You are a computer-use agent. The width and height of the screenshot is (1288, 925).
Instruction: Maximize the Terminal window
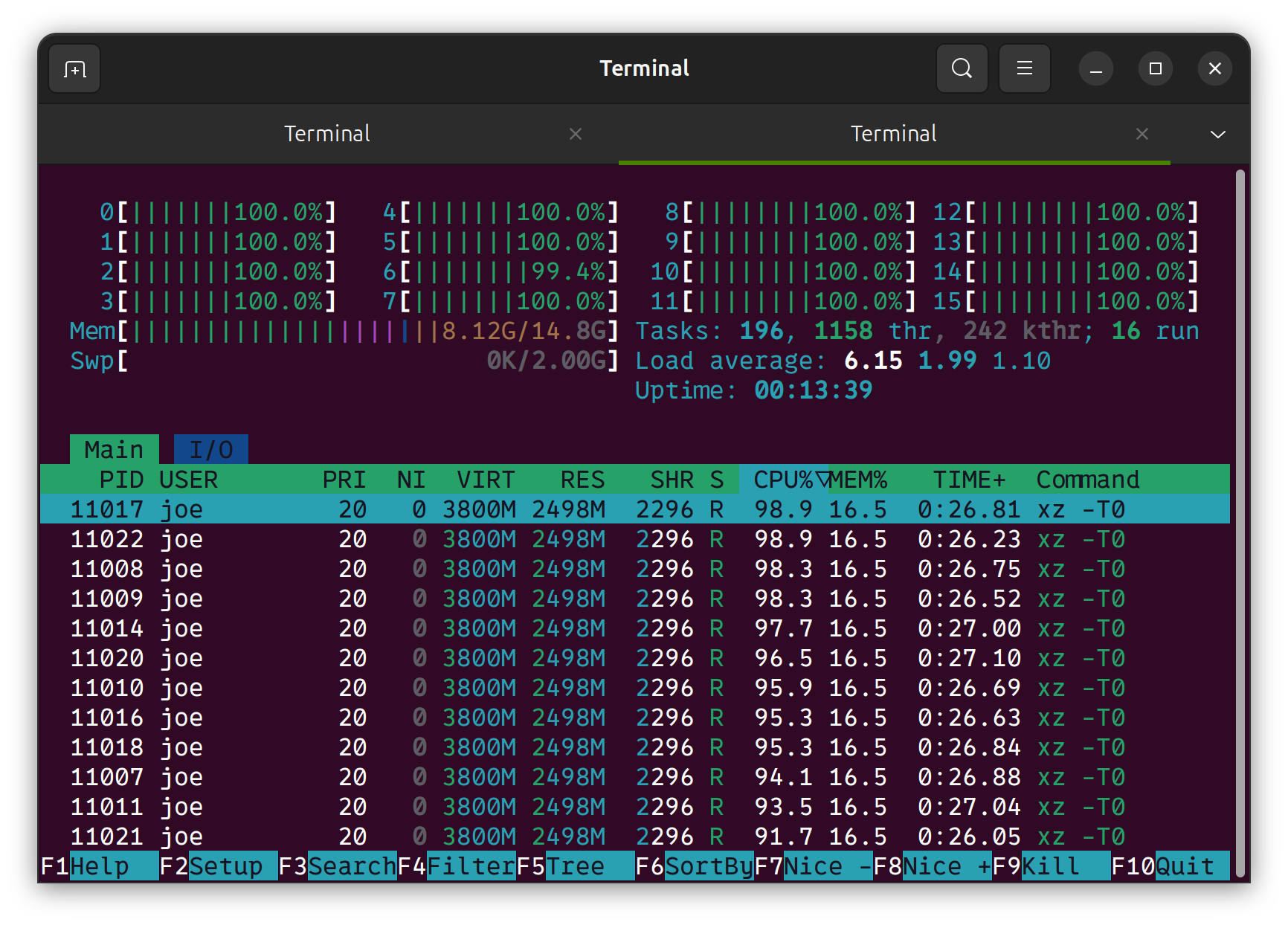(x=1155, y=68)
